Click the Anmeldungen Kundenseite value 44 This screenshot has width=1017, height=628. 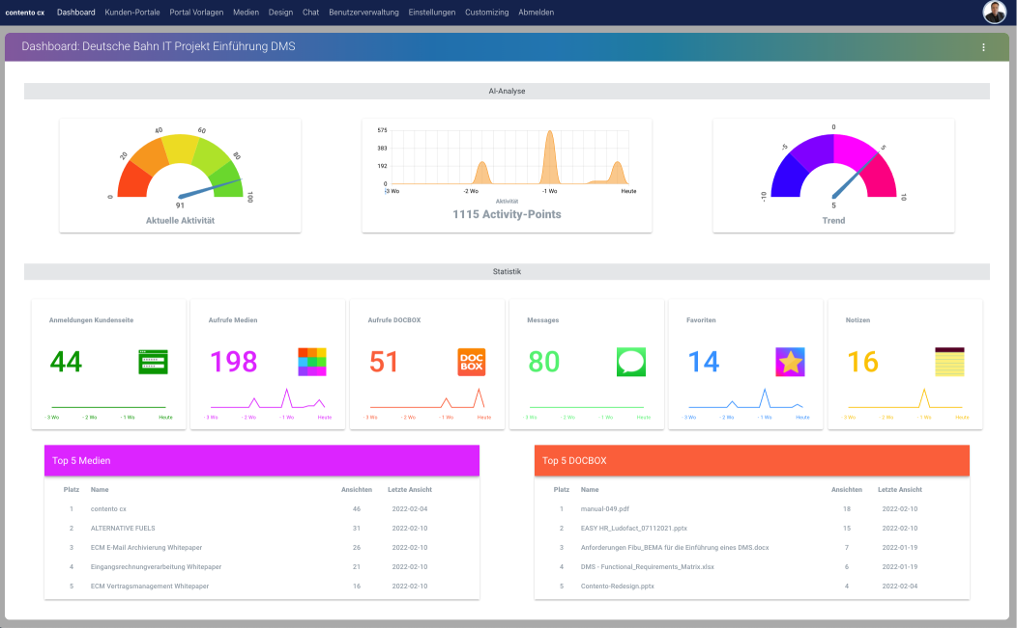point(66,361)
